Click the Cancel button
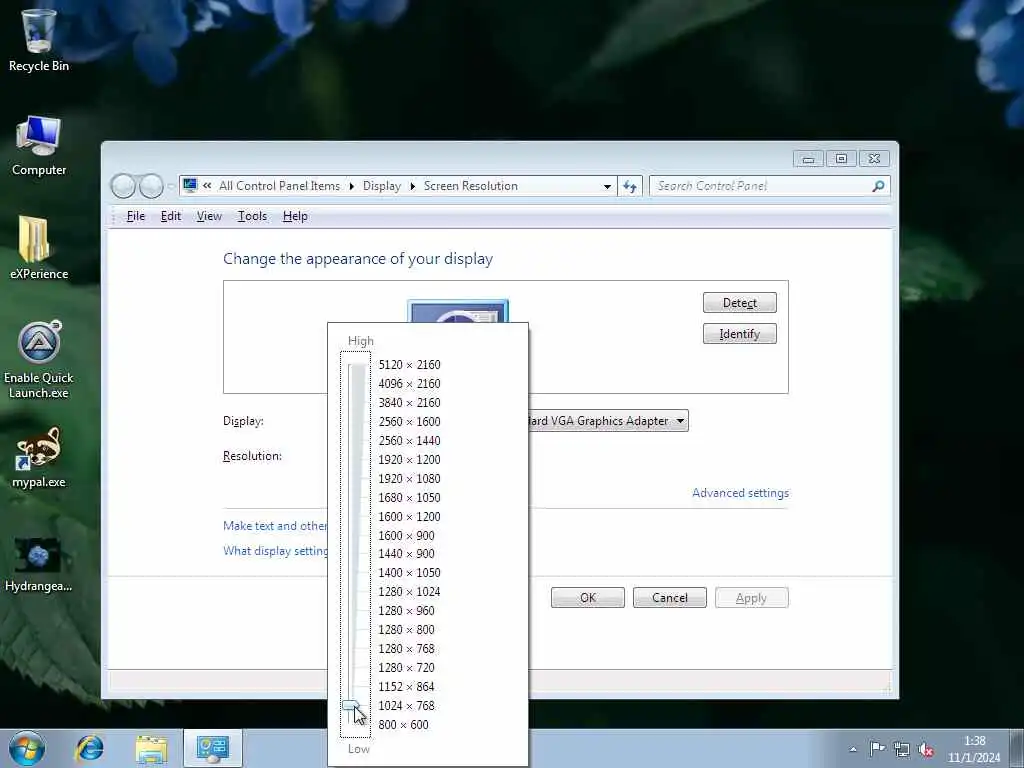 [x=669, y=598]
